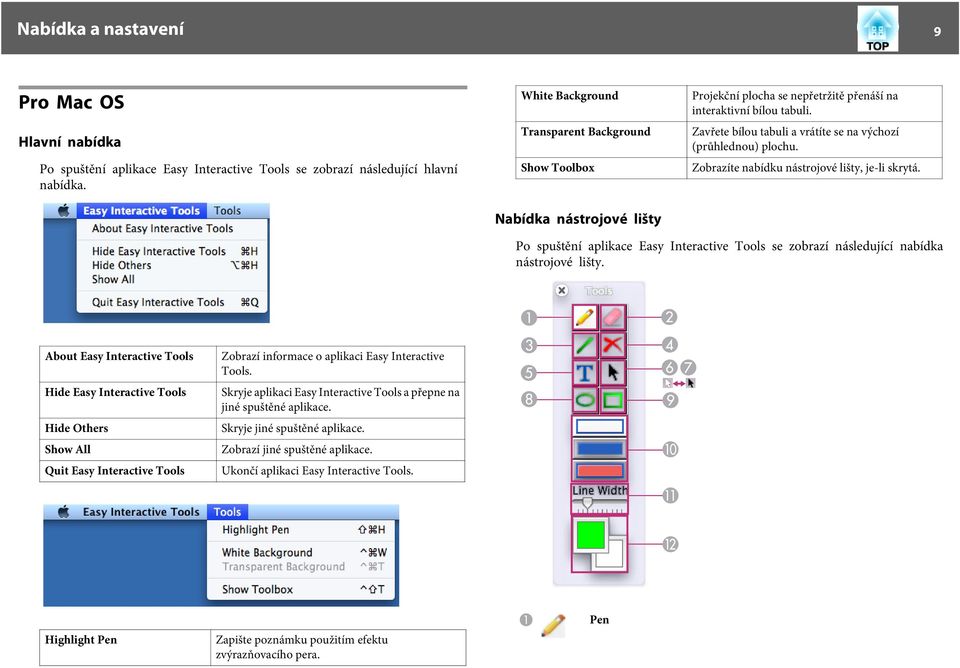
Task: Activate the blue T text tool
Action: click(x=585, y=372)
